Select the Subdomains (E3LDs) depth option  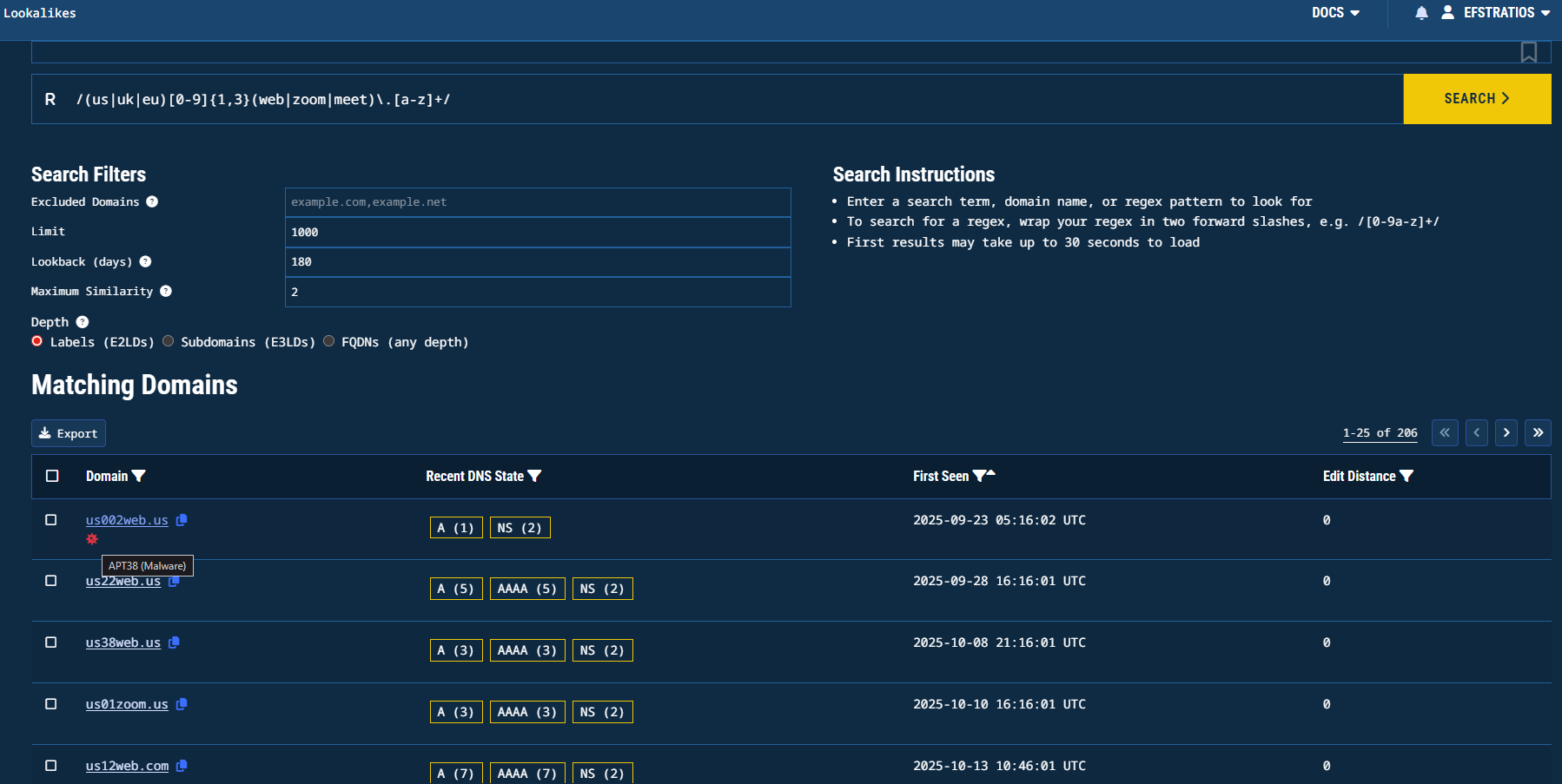click(169, 341)
